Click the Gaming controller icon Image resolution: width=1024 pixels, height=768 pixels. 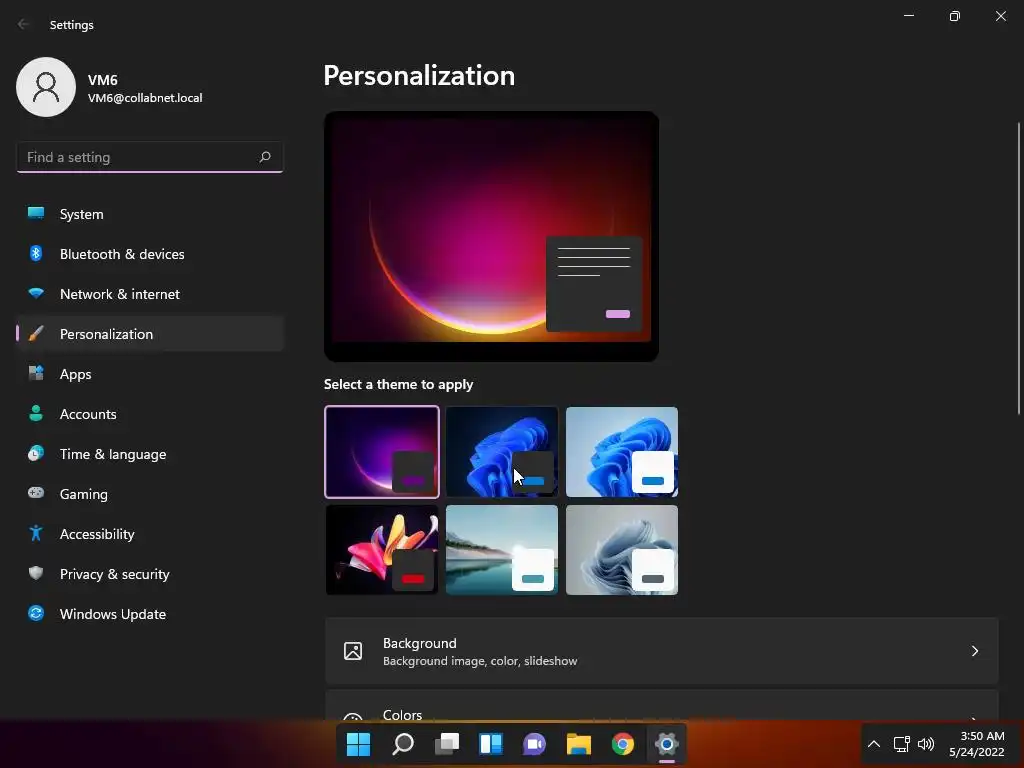[36, 493]
